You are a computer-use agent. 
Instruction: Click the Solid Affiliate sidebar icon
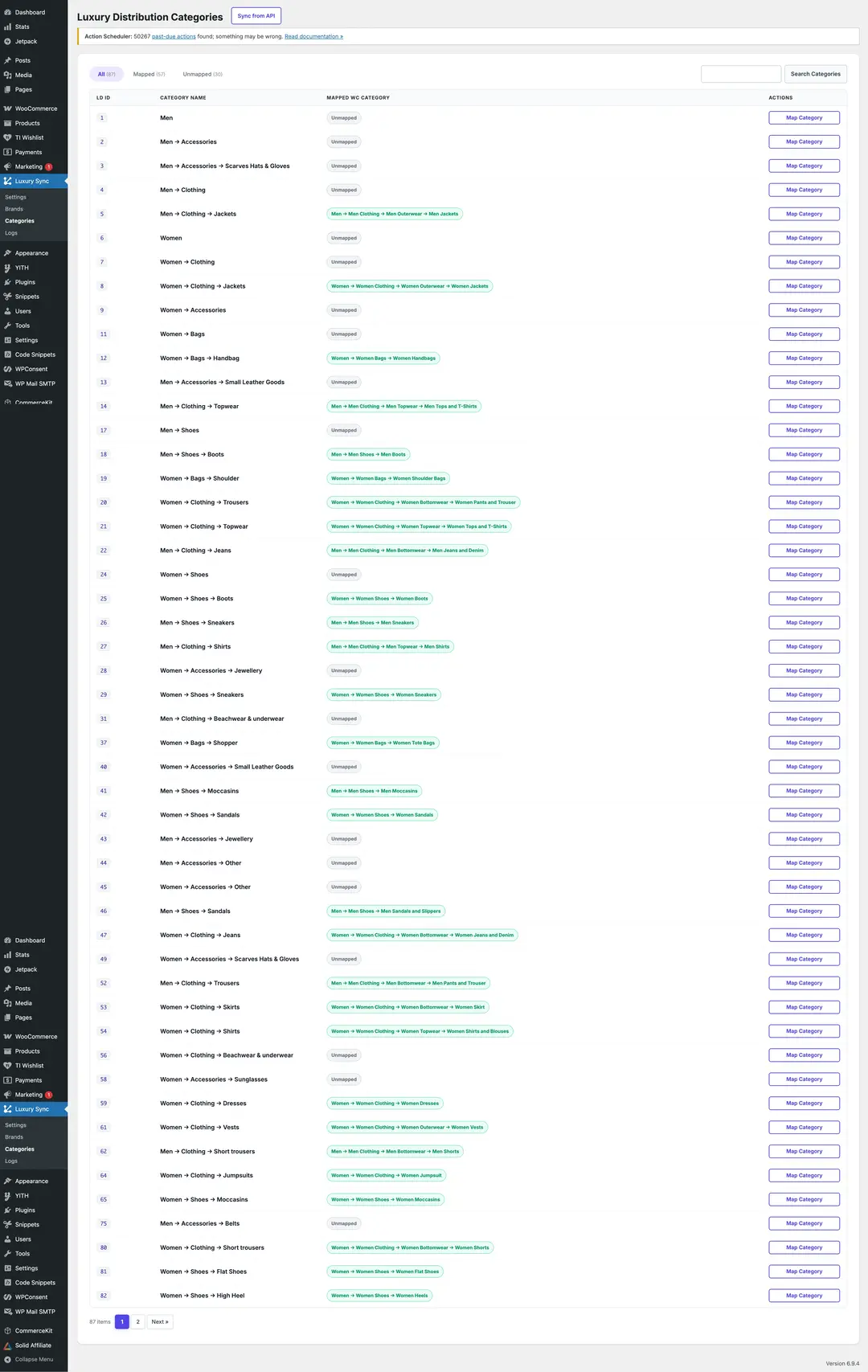point(8,1345)
